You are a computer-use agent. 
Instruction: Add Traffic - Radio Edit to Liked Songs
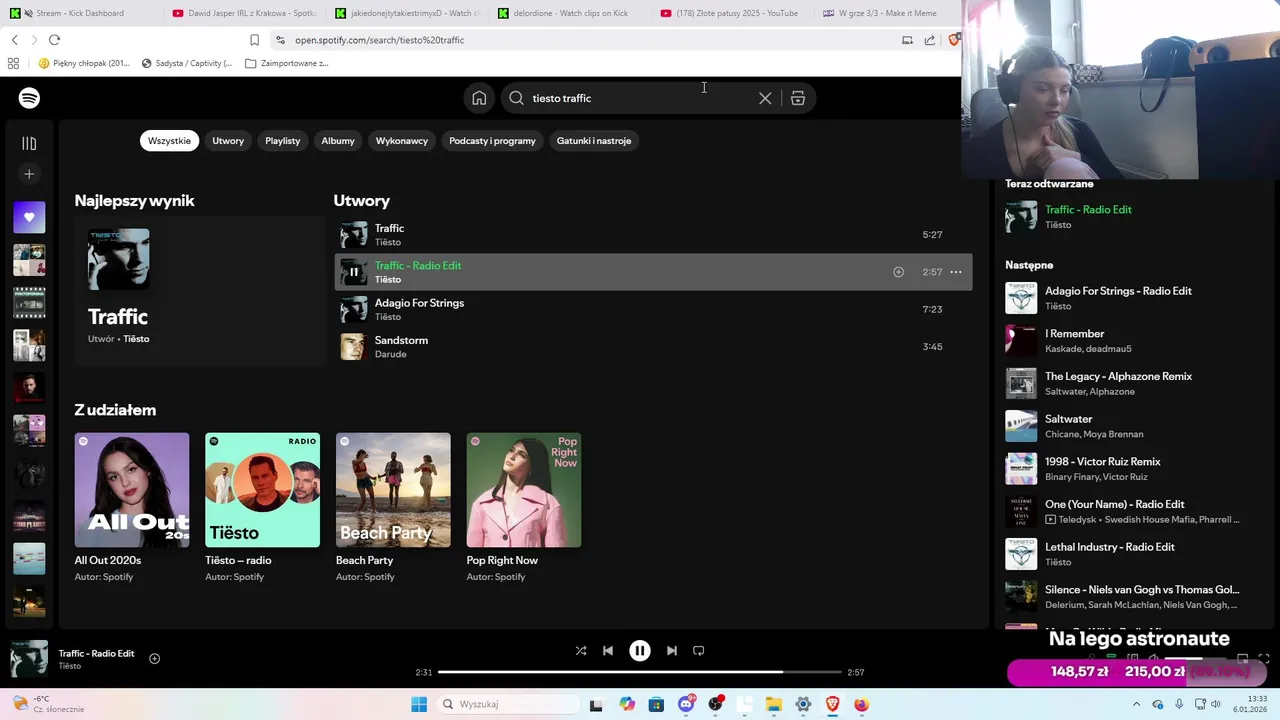[x=898, y=272]
